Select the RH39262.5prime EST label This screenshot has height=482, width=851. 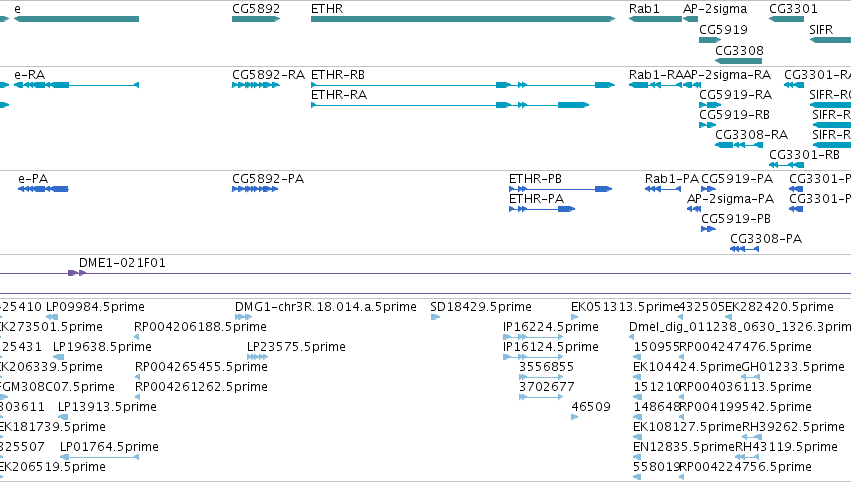pos(793,427)
